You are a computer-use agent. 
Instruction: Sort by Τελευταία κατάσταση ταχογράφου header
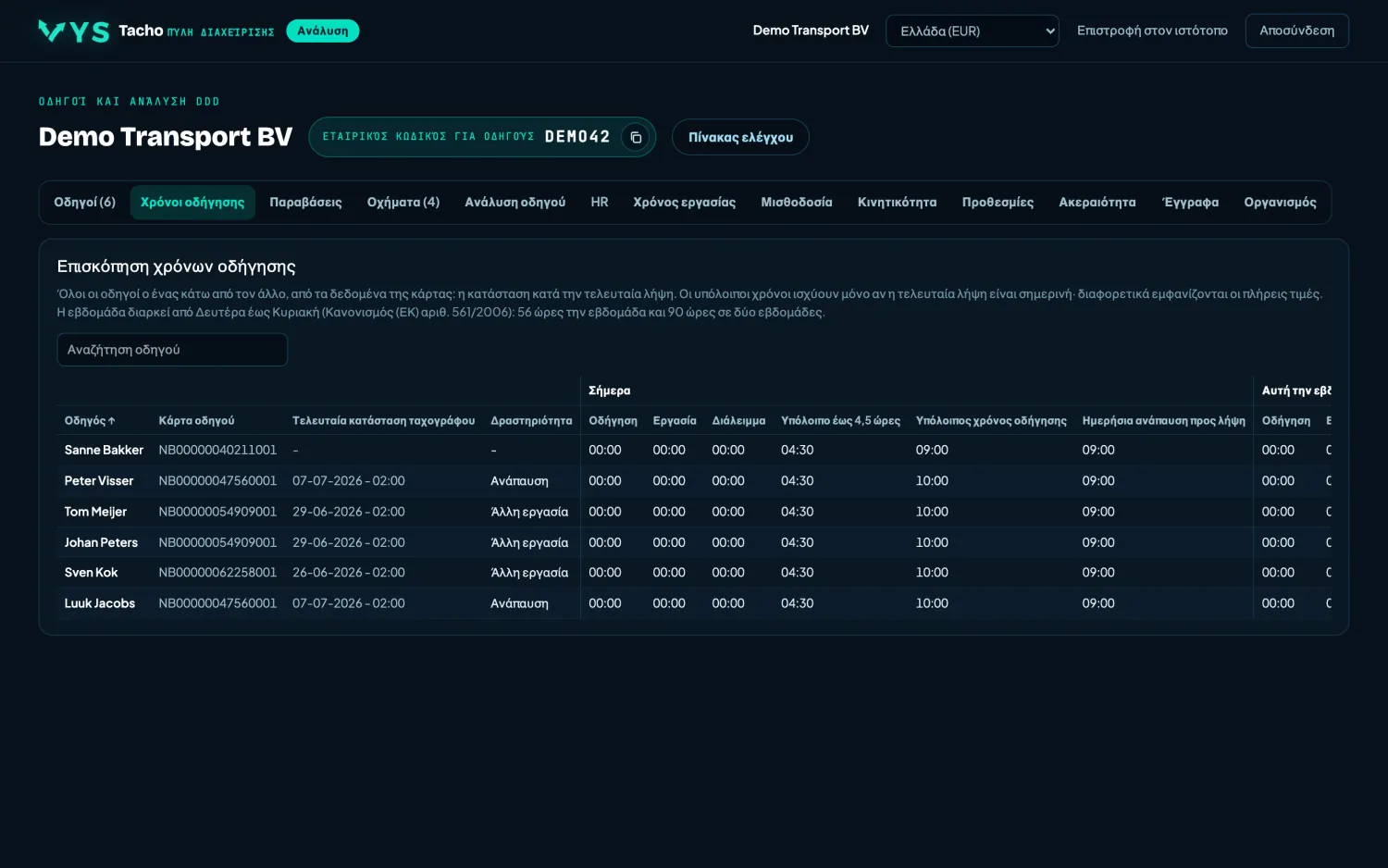point(383,421)
